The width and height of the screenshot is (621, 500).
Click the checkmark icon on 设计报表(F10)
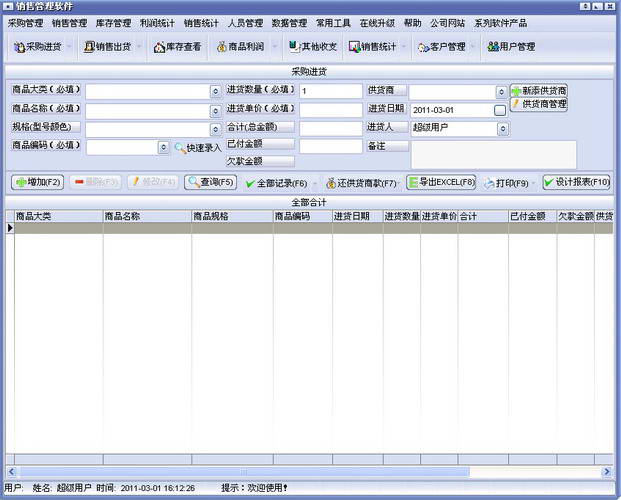click(549, 182)
